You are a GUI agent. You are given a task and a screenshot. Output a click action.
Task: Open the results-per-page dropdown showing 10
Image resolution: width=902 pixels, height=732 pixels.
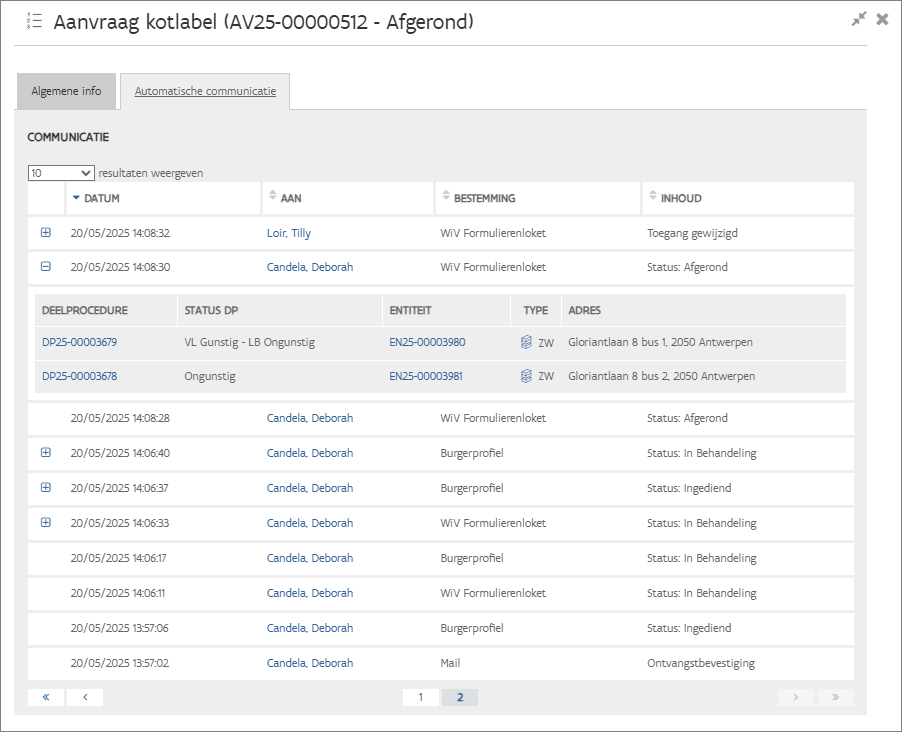click(61, 173)
